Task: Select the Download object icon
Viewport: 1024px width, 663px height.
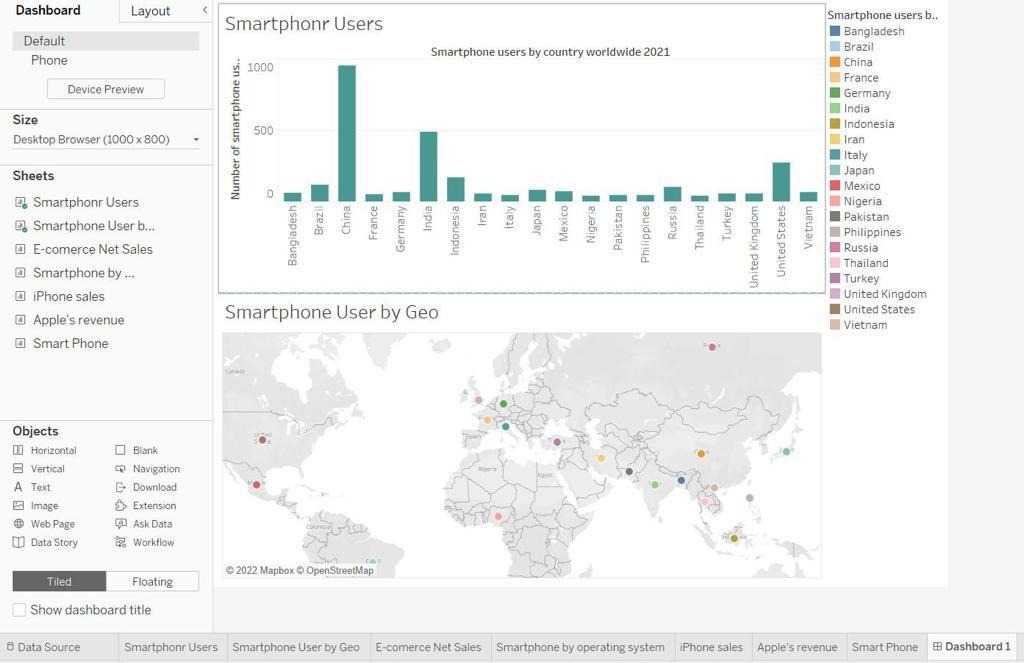Action: pyautogui.click(x=120, y=487)
